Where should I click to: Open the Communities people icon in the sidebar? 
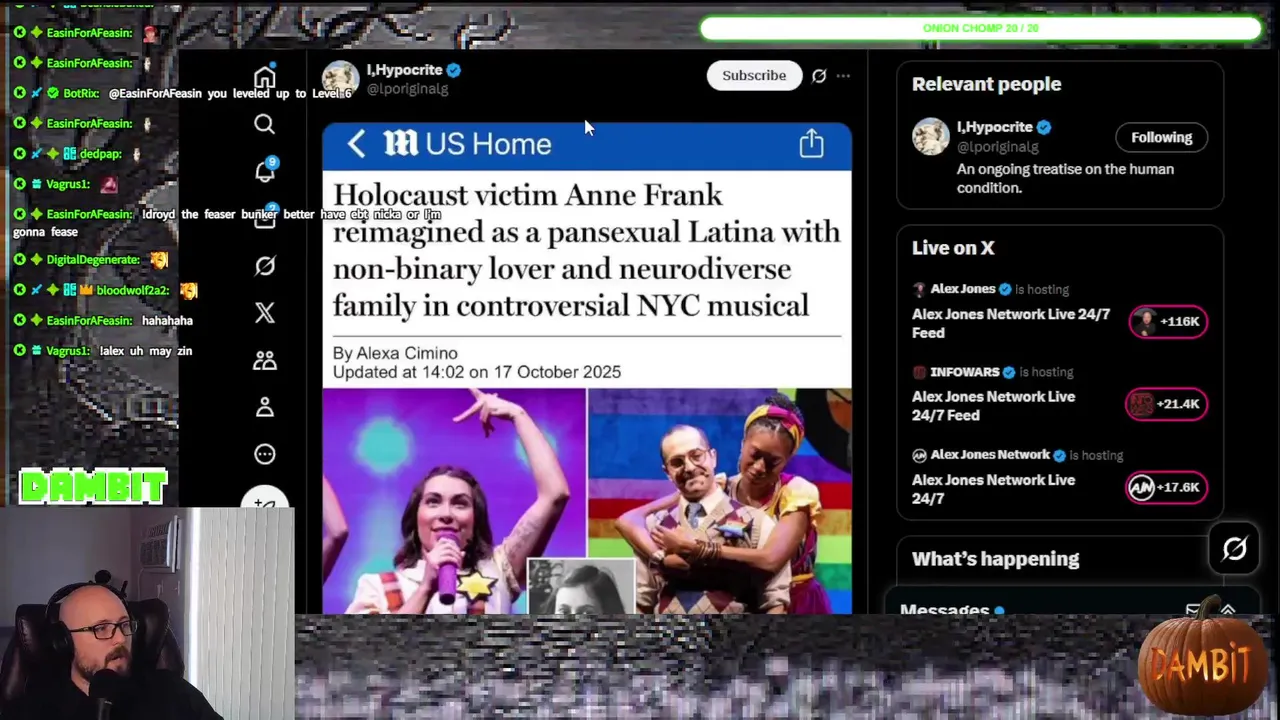[264, 360]
